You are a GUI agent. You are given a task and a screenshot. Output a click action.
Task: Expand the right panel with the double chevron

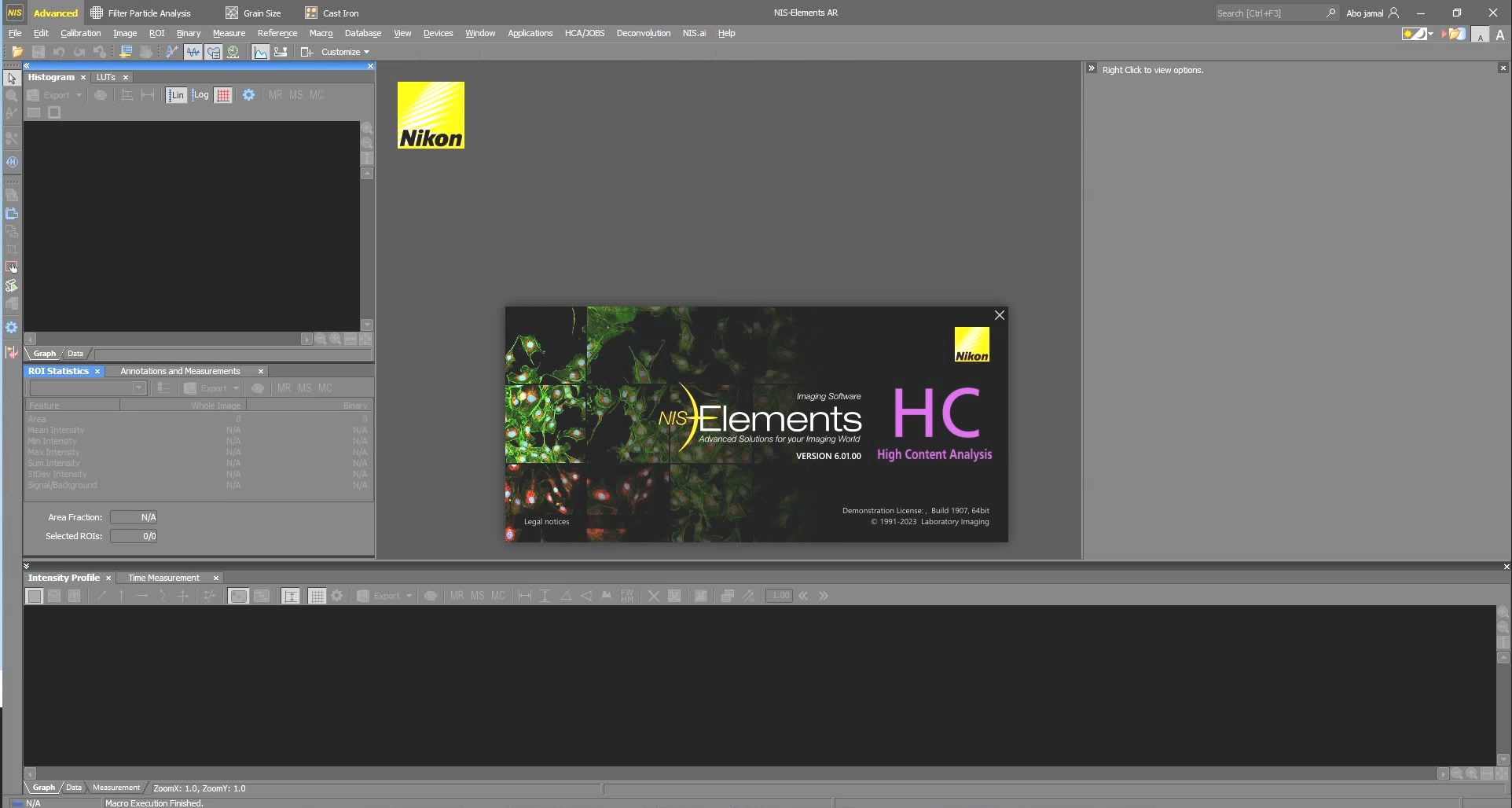click(1092, 68)
